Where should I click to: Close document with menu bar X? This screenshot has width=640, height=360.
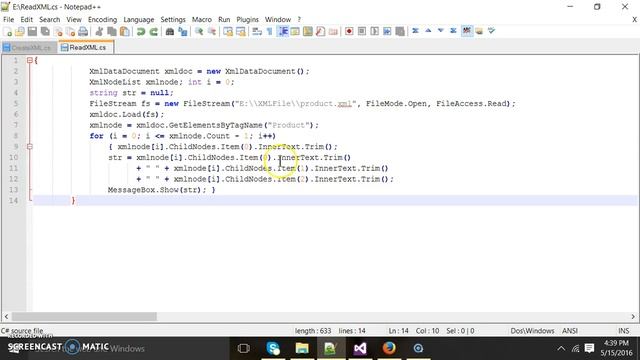[x=634, y=20]
